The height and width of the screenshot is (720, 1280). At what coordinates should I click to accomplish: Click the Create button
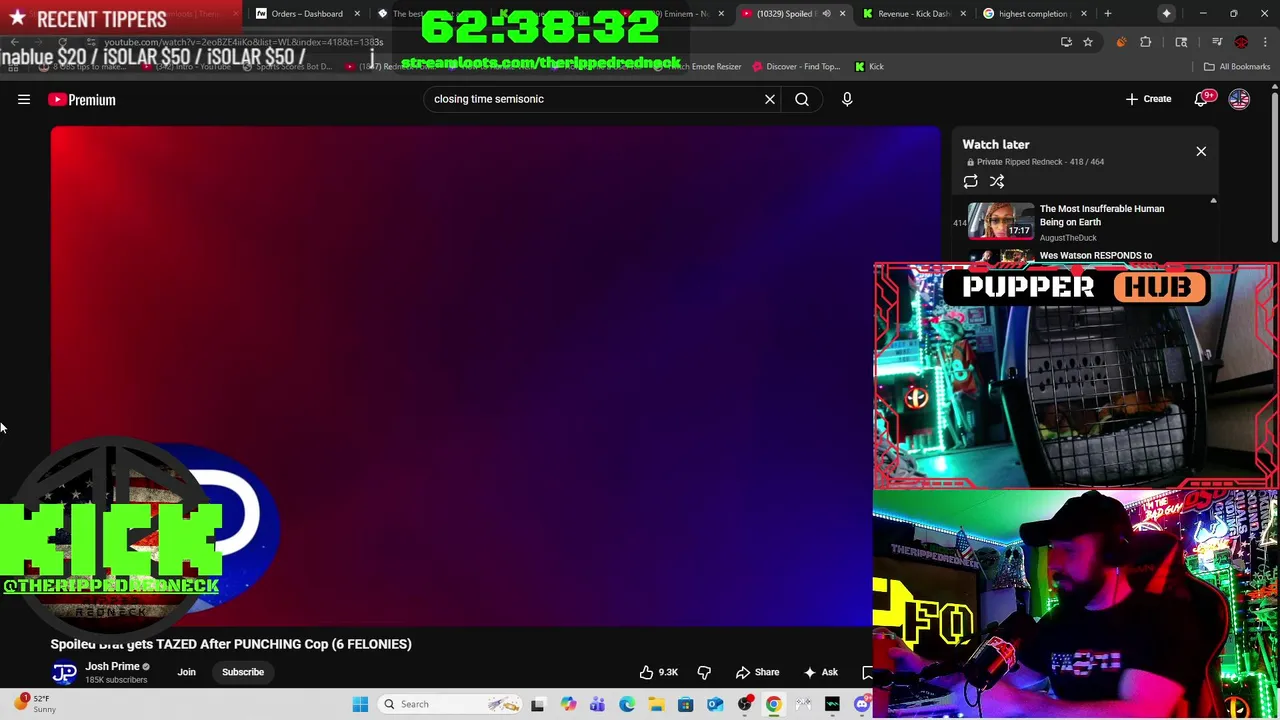[1148, 99]
